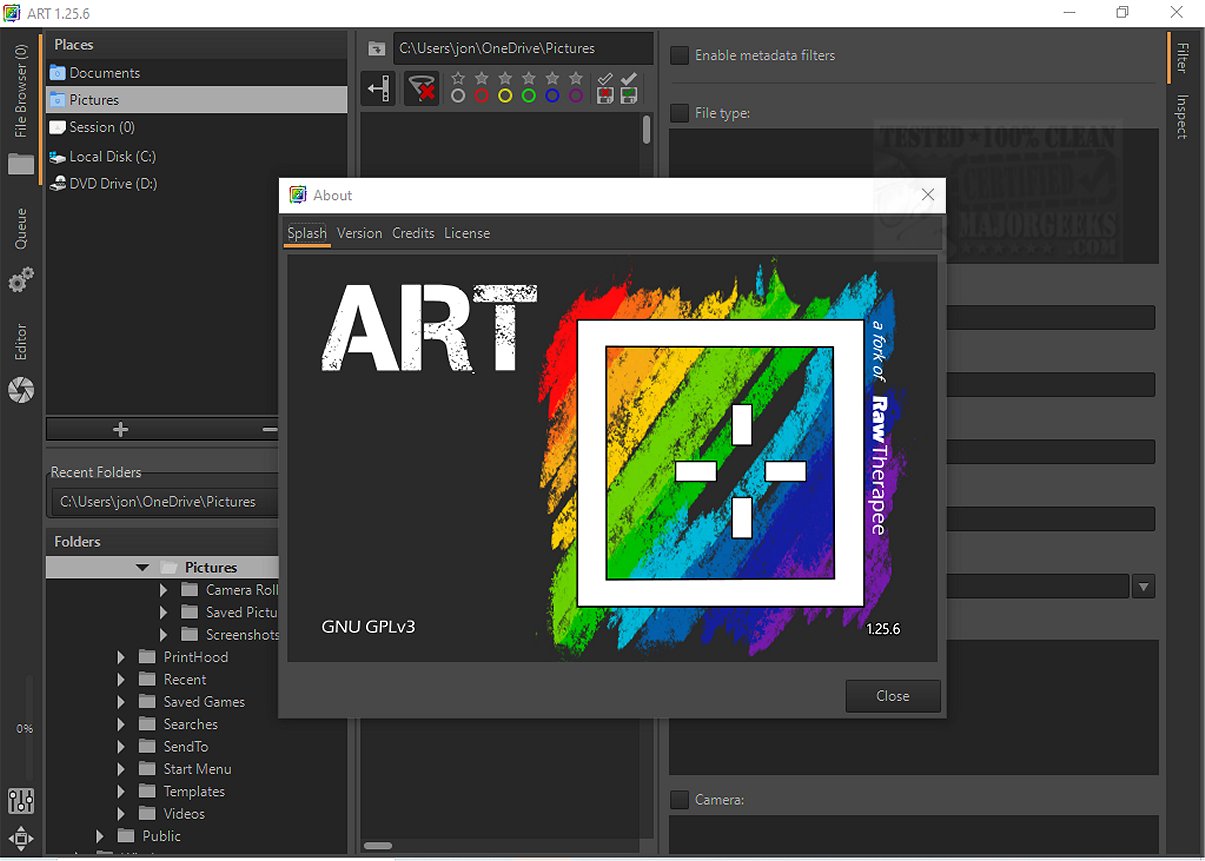This screenshot has width=1205, height=861.
Task: Open the Recent Folders combo box
Action: [x=165, y=501]
